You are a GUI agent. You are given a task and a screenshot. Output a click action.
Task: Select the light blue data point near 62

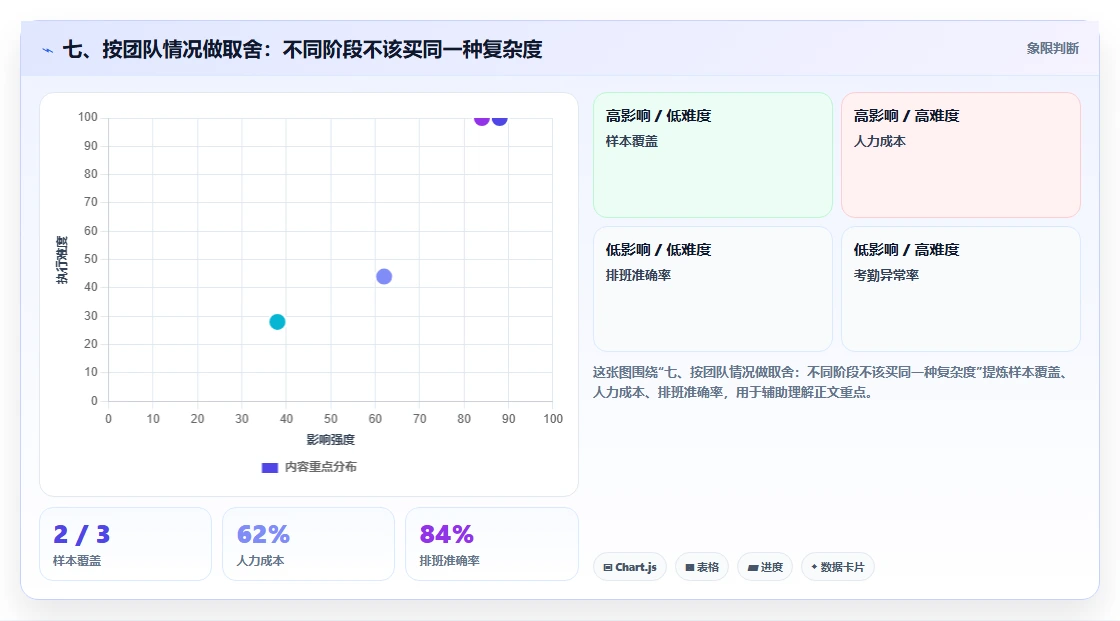click(384, 277)
